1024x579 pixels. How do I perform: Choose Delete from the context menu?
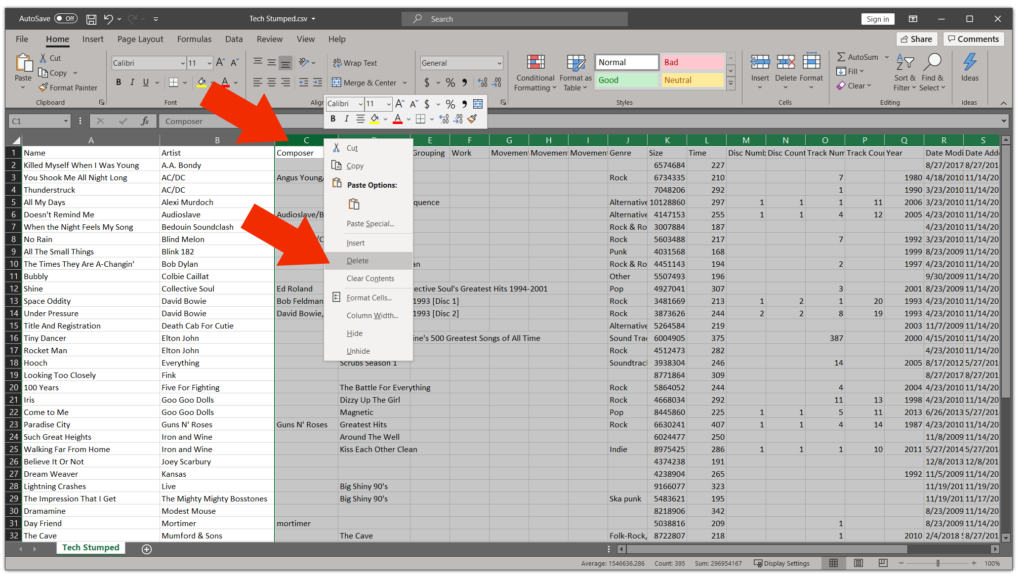[x=368, y=260]
